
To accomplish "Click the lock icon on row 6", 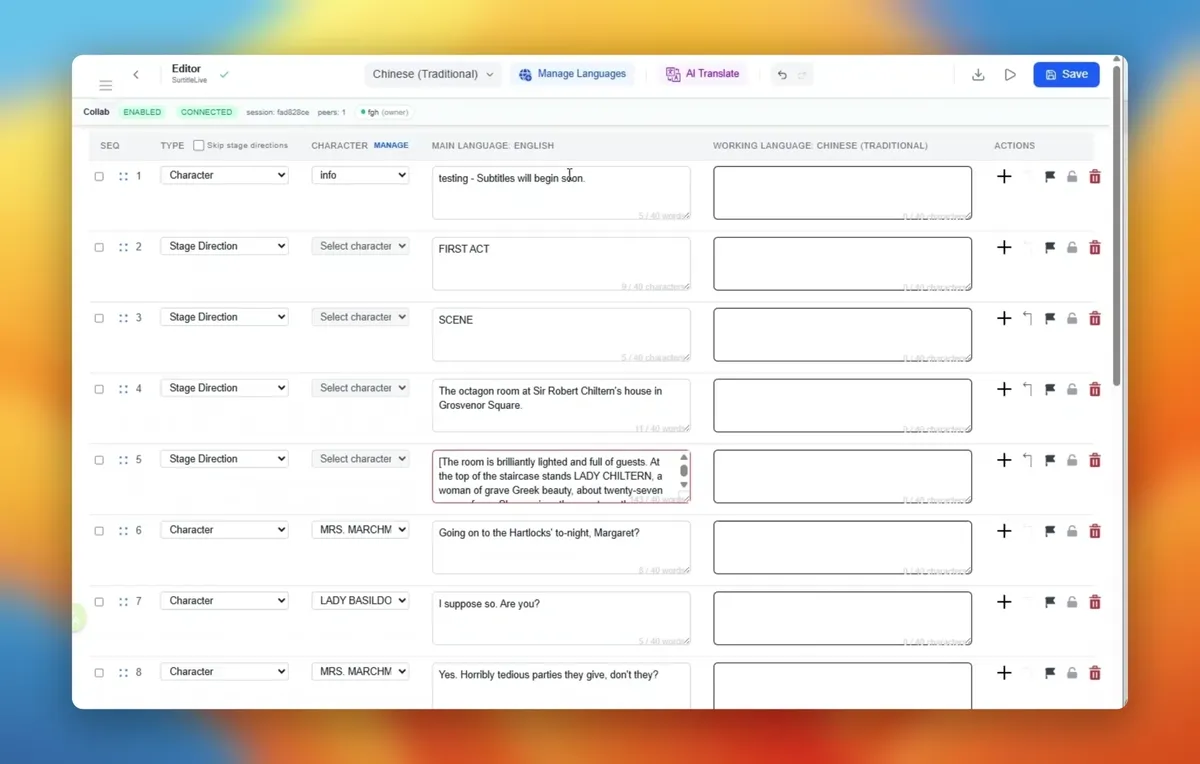I will click(1071, 531).
